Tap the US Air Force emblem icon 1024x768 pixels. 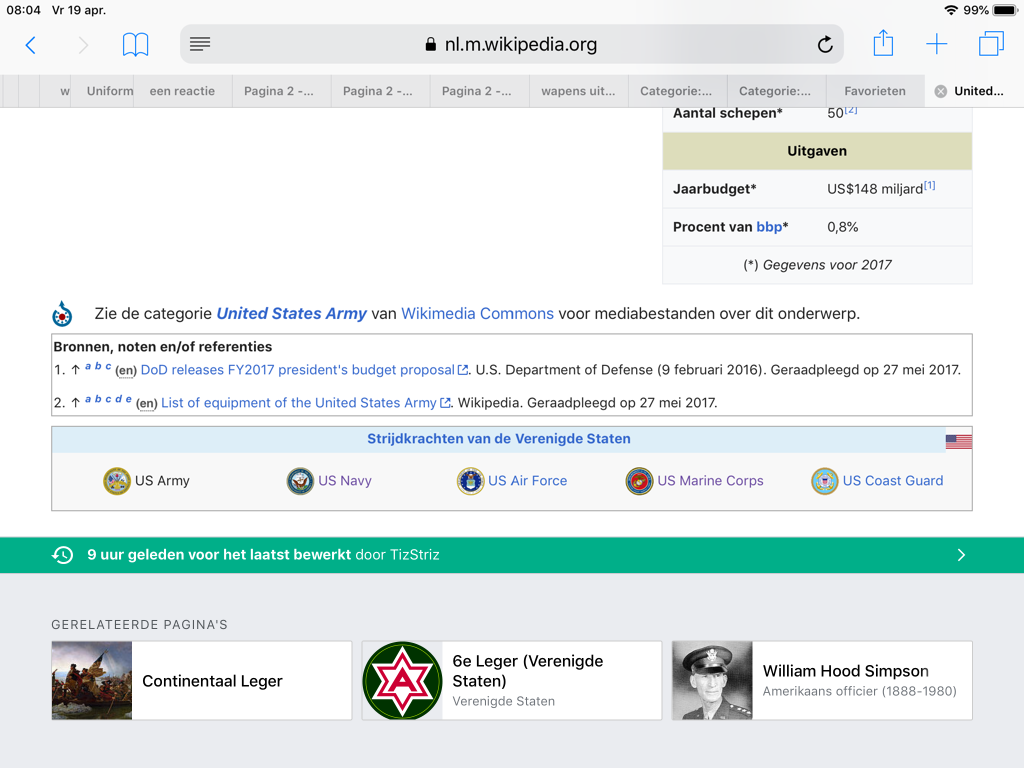(x=470, y=481)
